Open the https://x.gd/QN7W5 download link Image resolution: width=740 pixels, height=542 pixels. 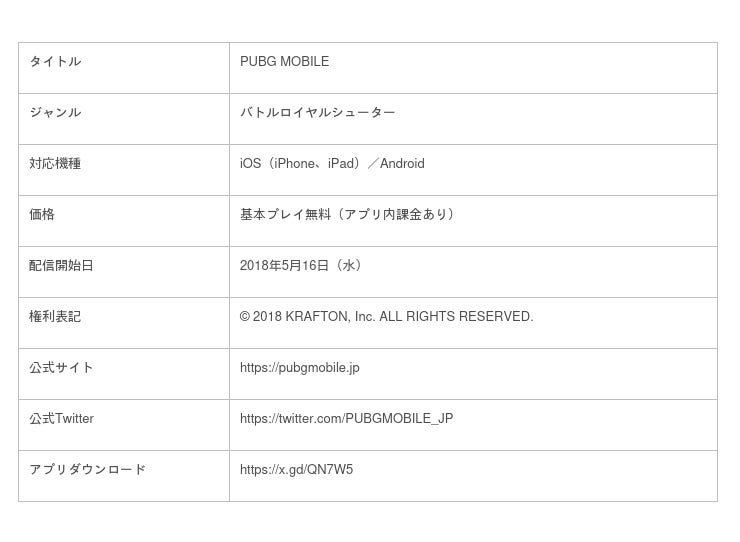[x=296, y=470]
